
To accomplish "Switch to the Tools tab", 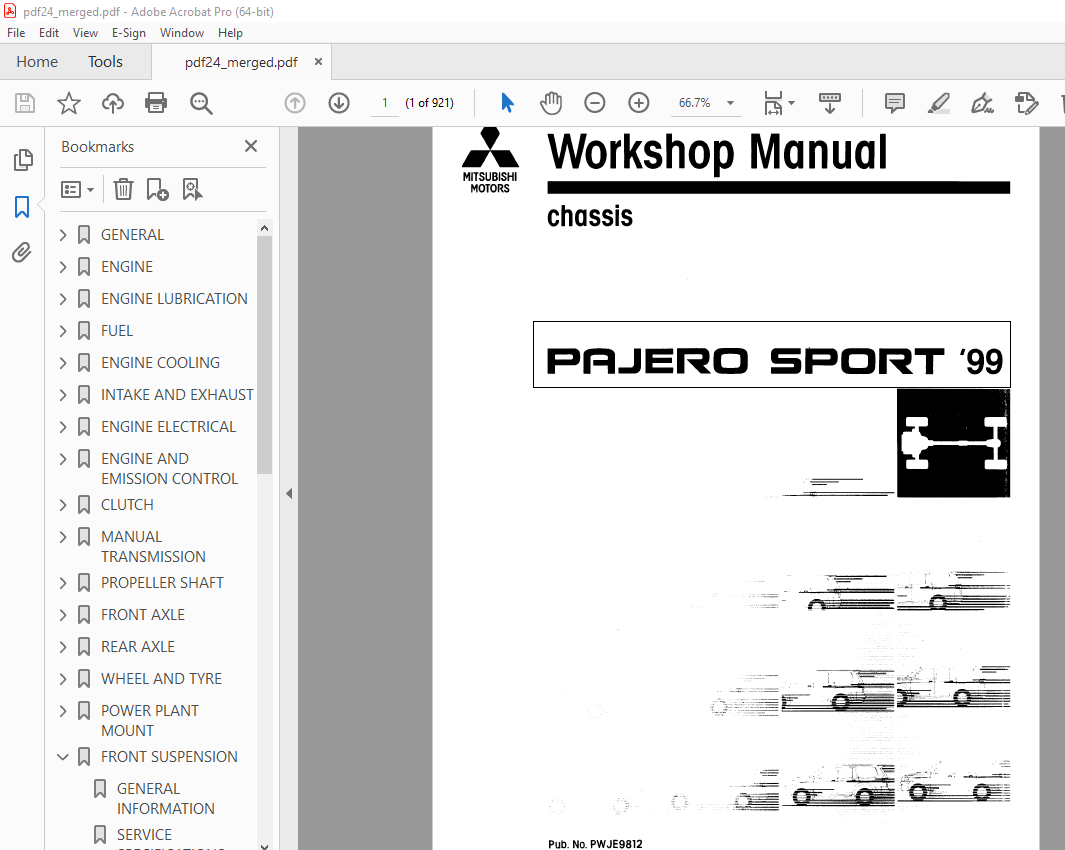I will coord(105,62).
